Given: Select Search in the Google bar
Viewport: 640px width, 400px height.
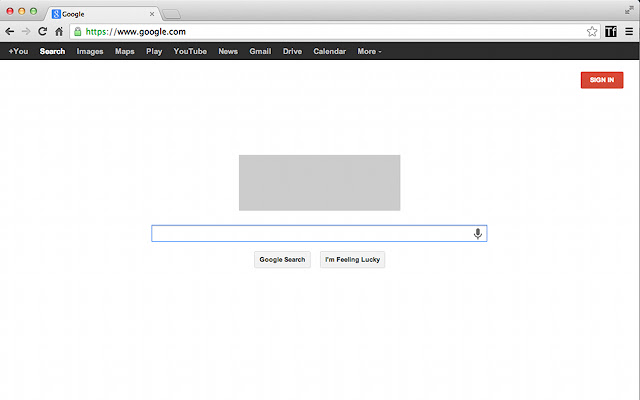Looking at the screenshot, I should [x=52, y=51].
